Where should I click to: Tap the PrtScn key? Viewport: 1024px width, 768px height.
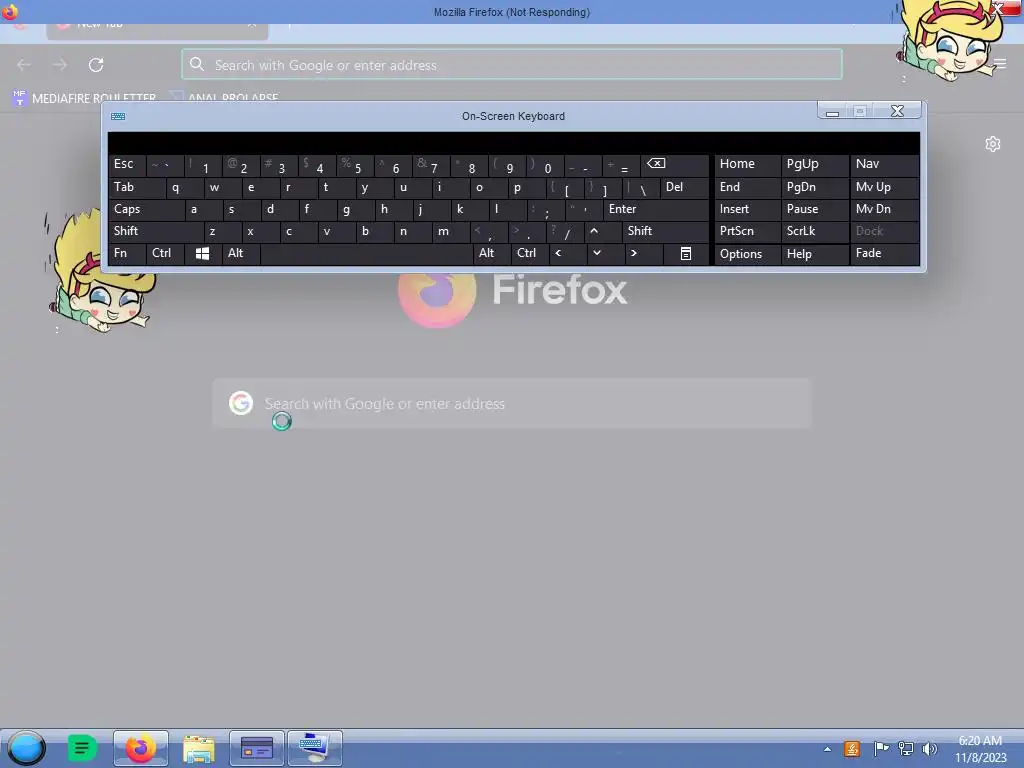coord(748,231)
